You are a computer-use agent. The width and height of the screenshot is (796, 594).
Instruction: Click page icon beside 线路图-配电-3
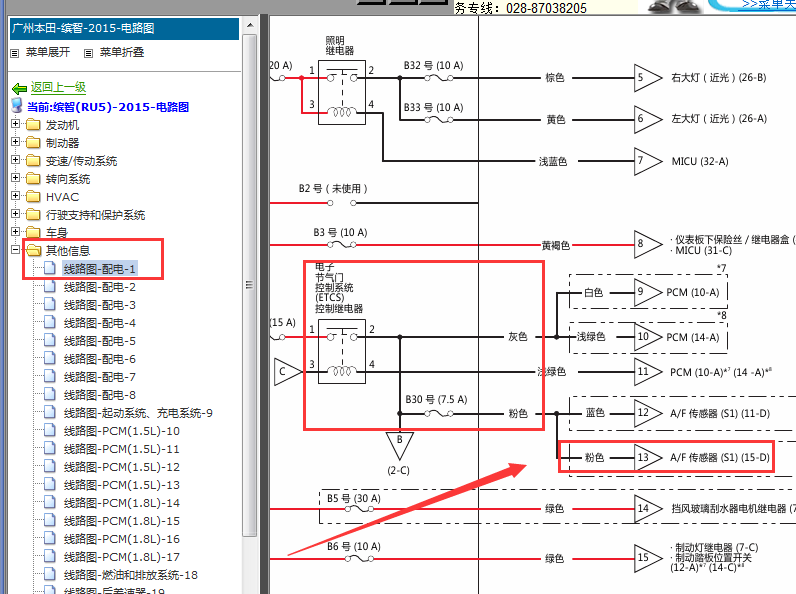tap(50, 305)
